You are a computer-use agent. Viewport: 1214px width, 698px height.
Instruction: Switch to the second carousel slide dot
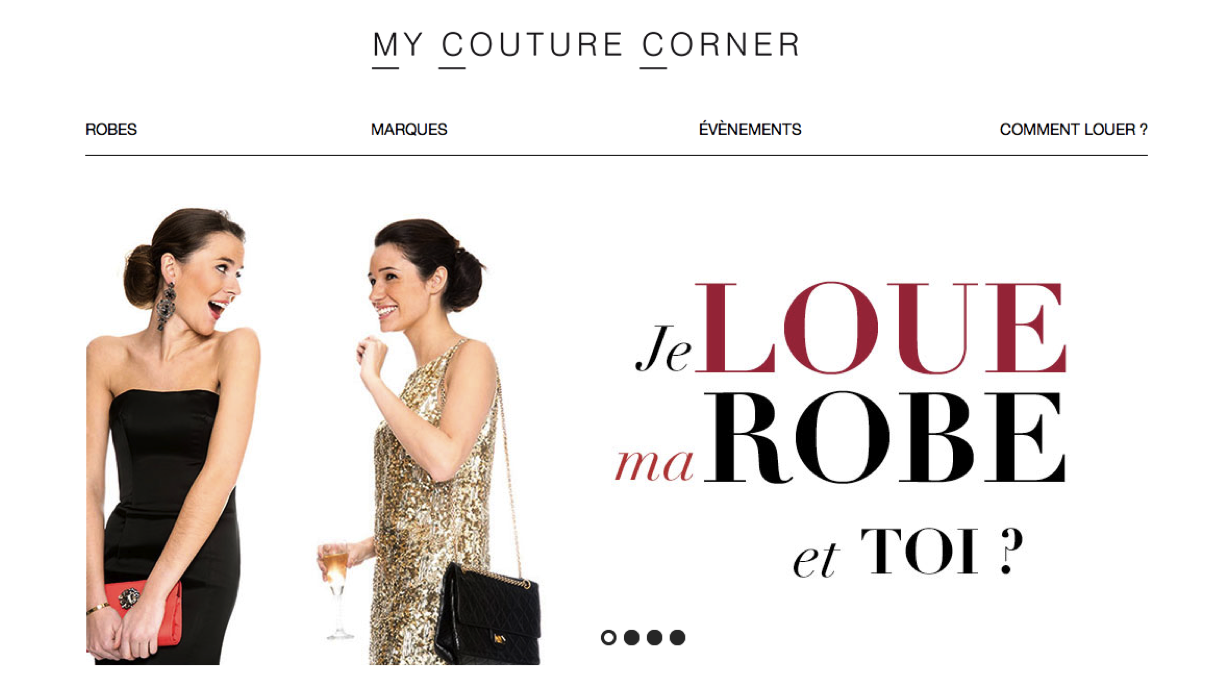pos(631,637)
